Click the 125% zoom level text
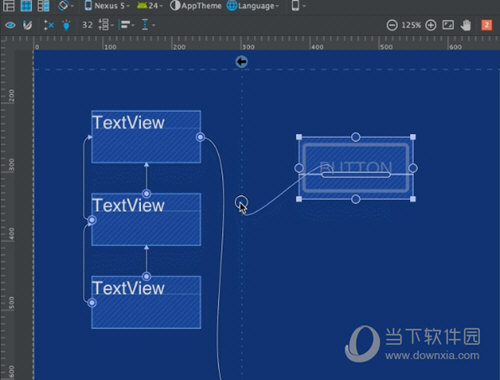 click(x=411, y=25)
